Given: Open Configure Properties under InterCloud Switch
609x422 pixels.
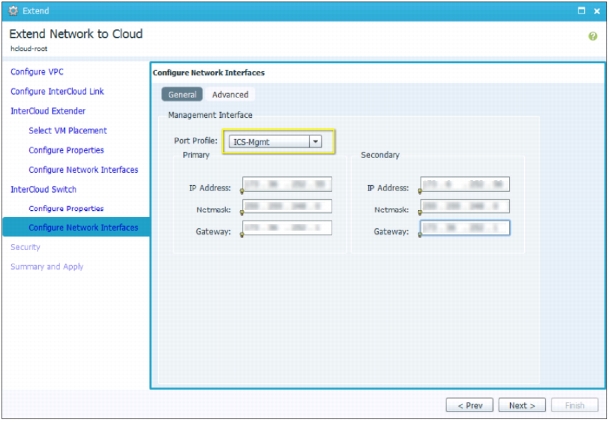Looking at the screenshot, I should (x=66, y=208).
